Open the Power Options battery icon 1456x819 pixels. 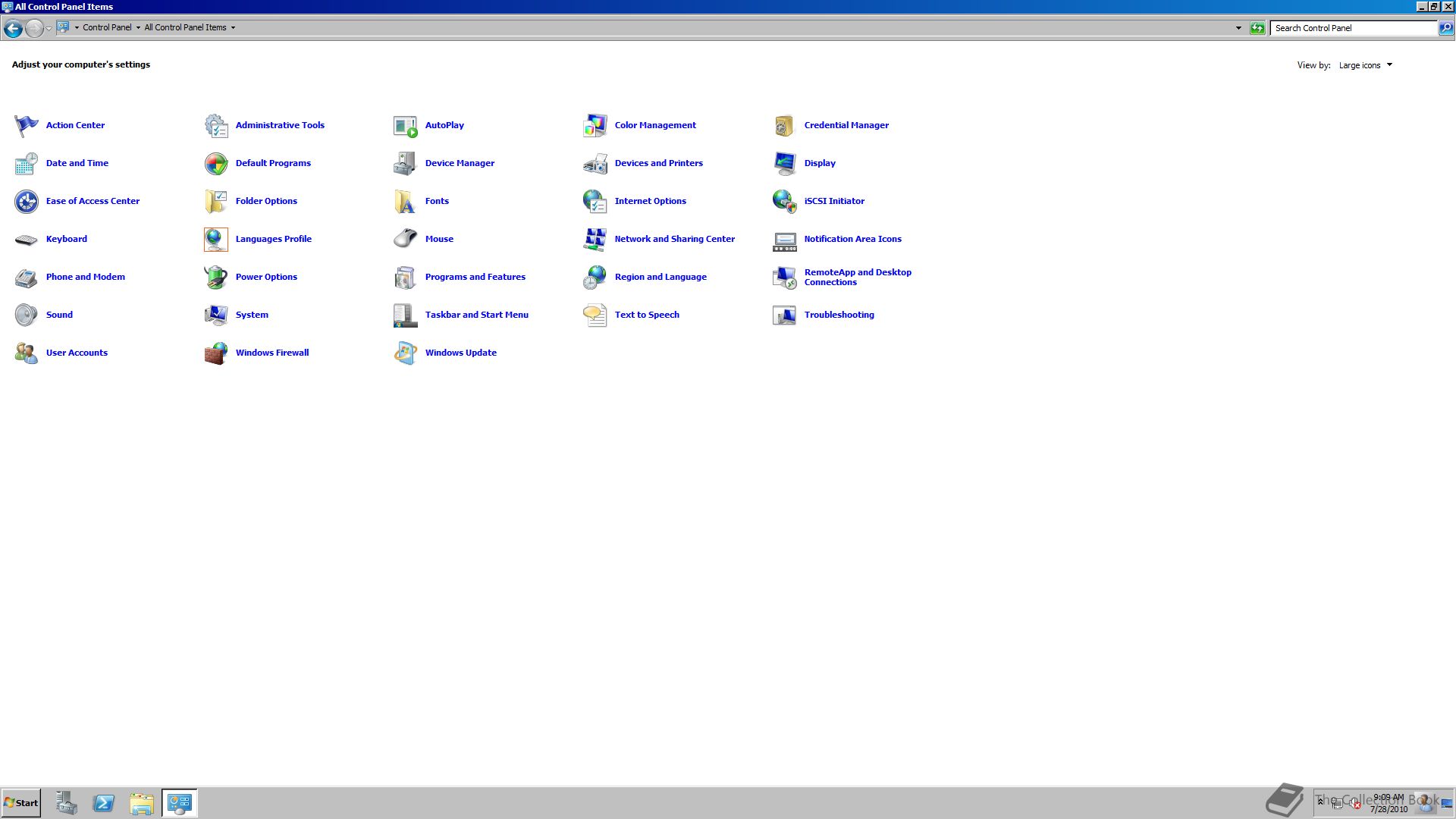[216, 277]
